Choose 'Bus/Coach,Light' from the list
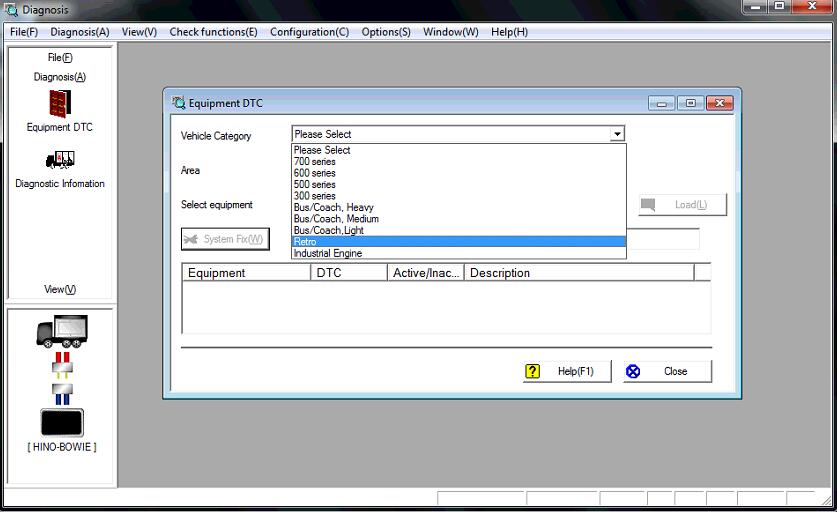Screen dimensions: 837x512 click(459, 230)
